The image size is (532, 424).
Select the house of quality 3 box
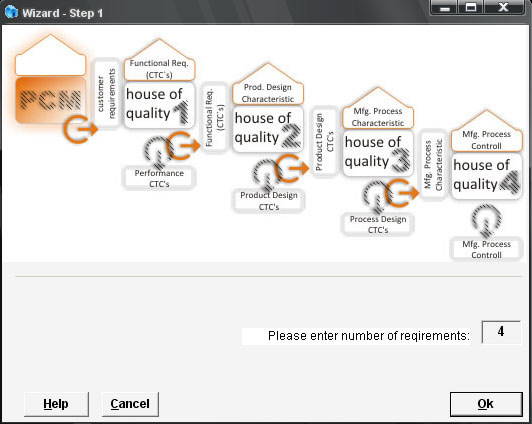(x=378, y=153)
